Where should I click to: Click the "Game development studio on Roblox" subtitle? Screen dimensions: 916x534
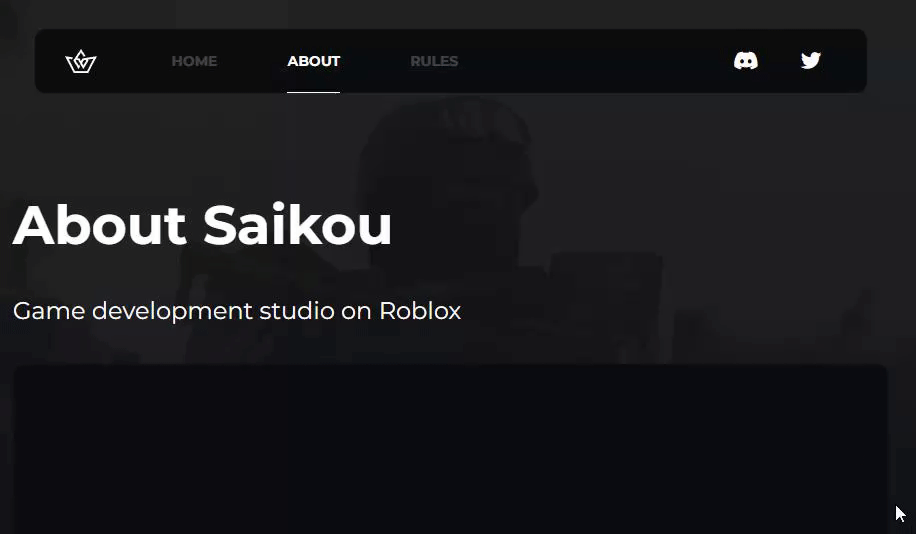pyautogui.click(x=237, y=311)
